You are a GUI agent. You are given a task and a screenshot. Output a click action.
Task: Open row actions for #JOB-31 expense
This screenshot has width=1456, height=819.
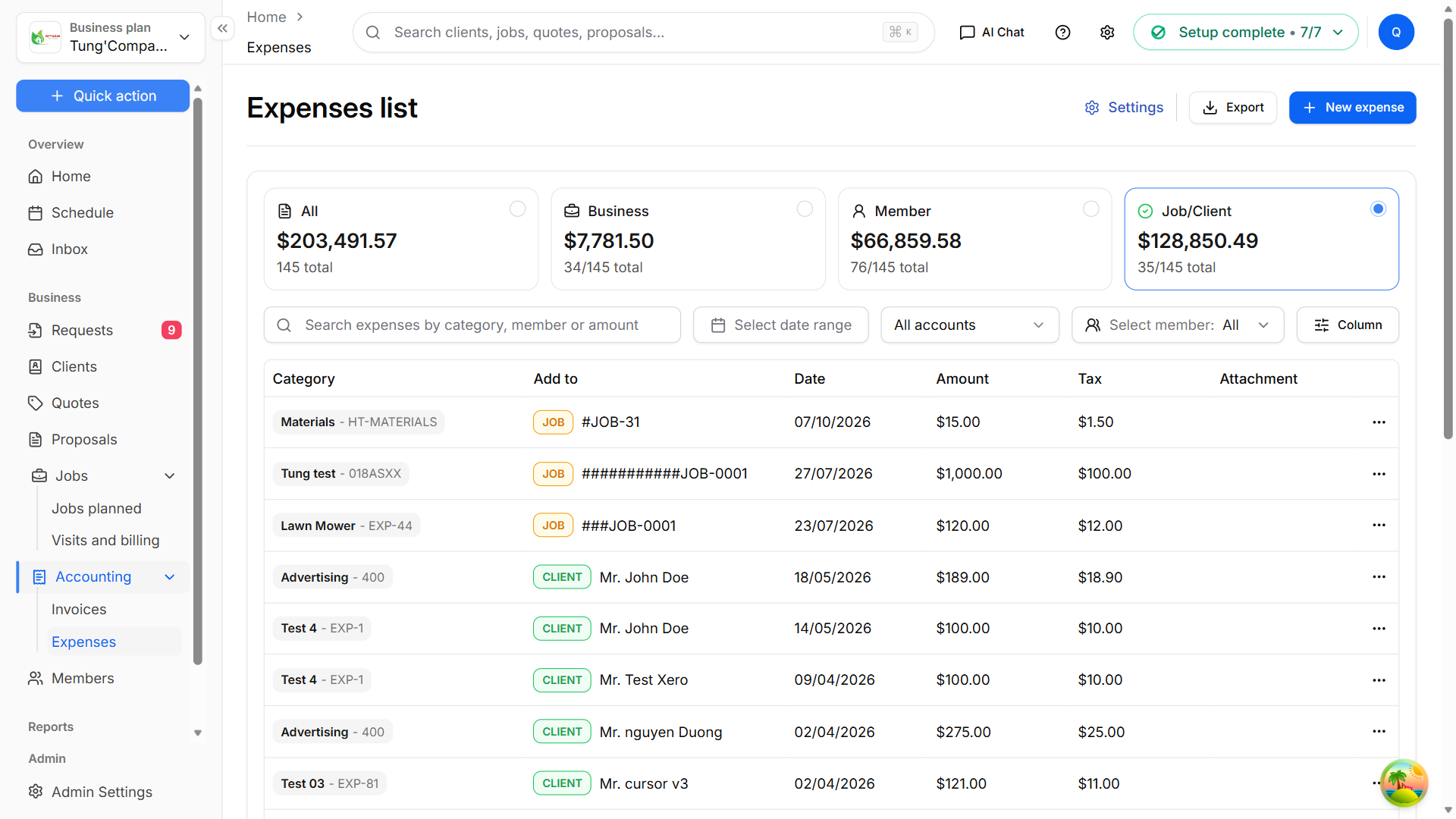pos(1379,422)
